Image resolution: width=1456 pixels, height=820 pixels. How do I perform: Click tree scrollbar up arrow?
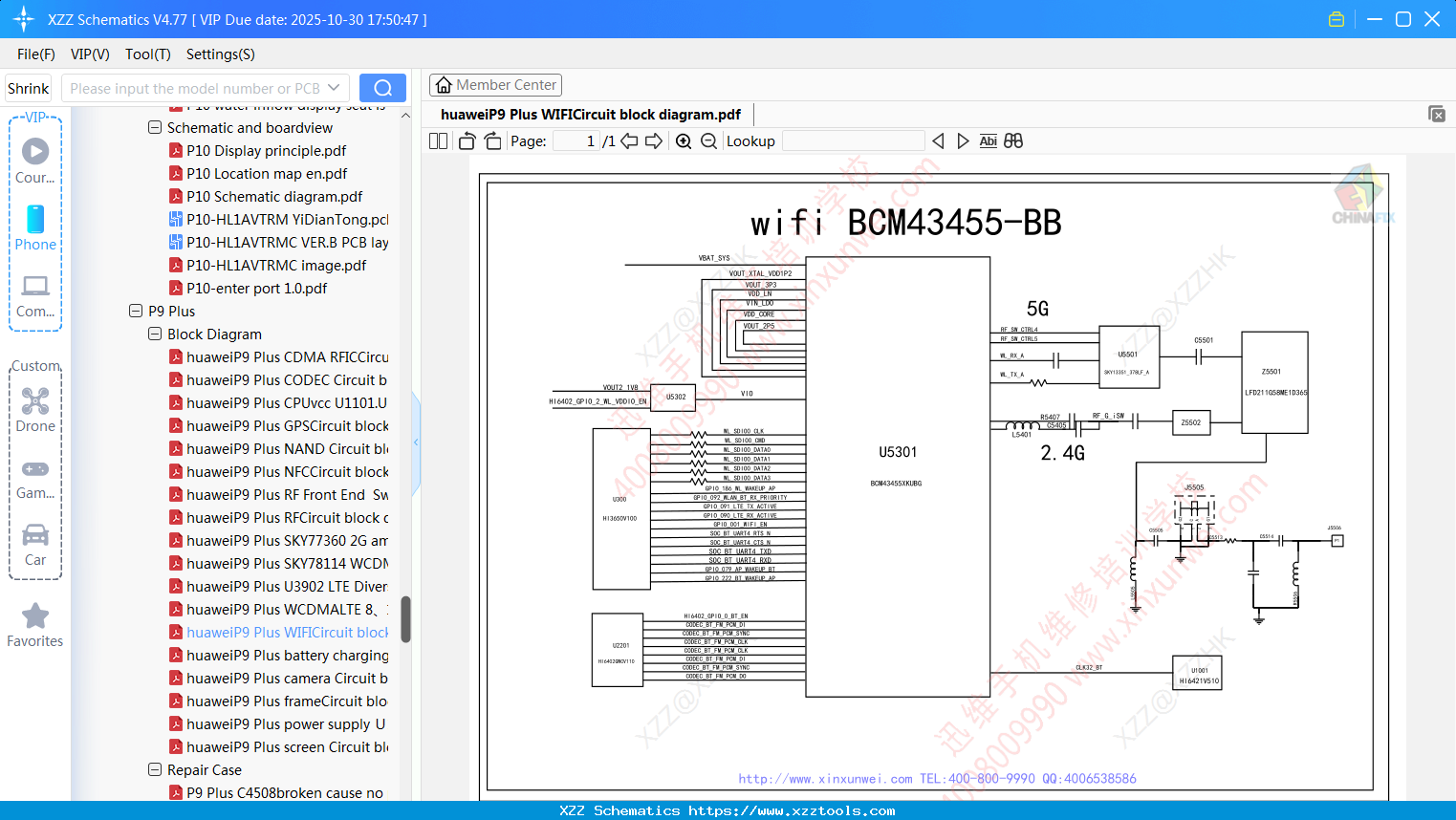click(x=405, y=116)
